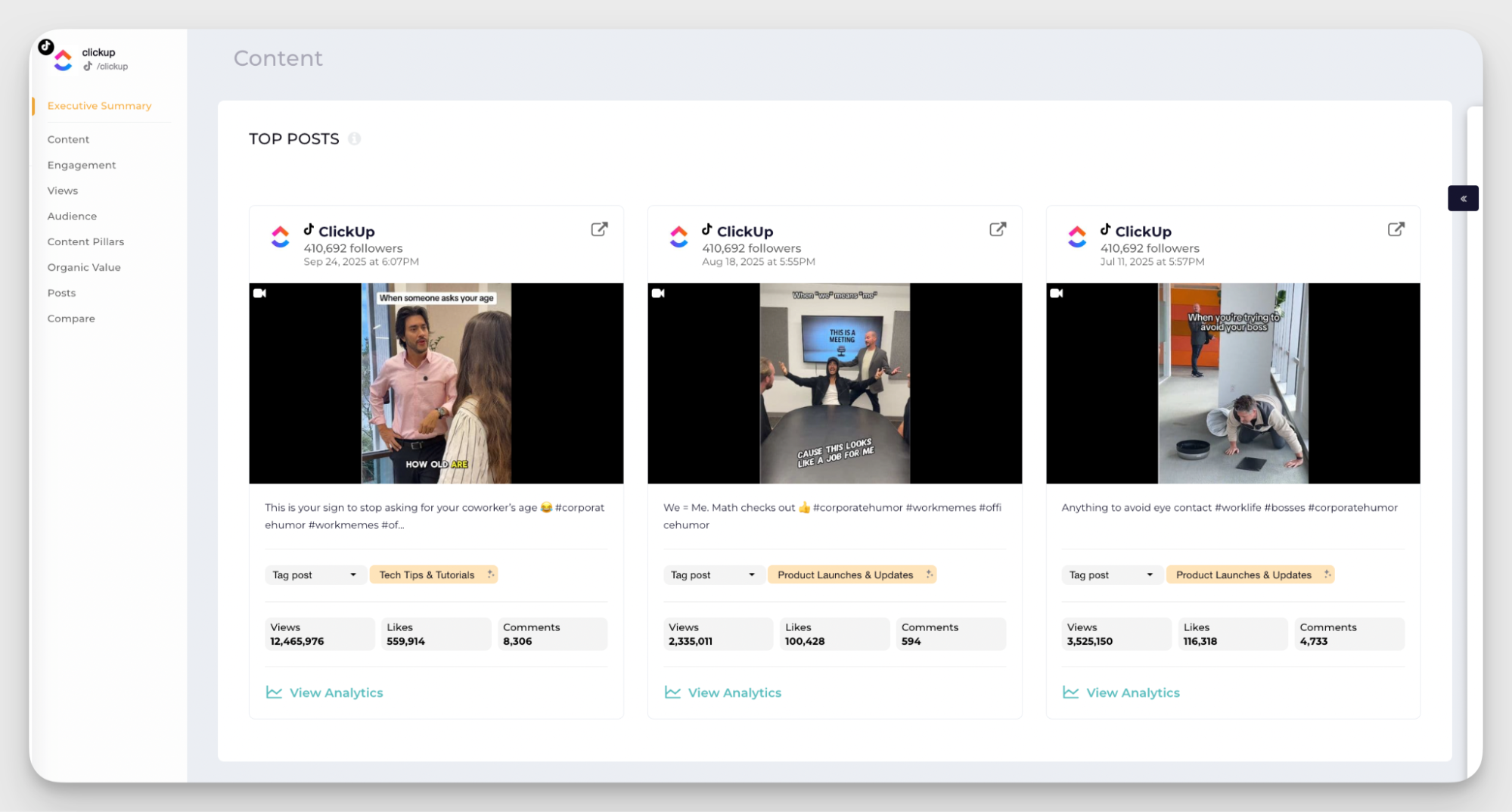
Task: Click the Top Posts info icon
Action: click(354, 138)
